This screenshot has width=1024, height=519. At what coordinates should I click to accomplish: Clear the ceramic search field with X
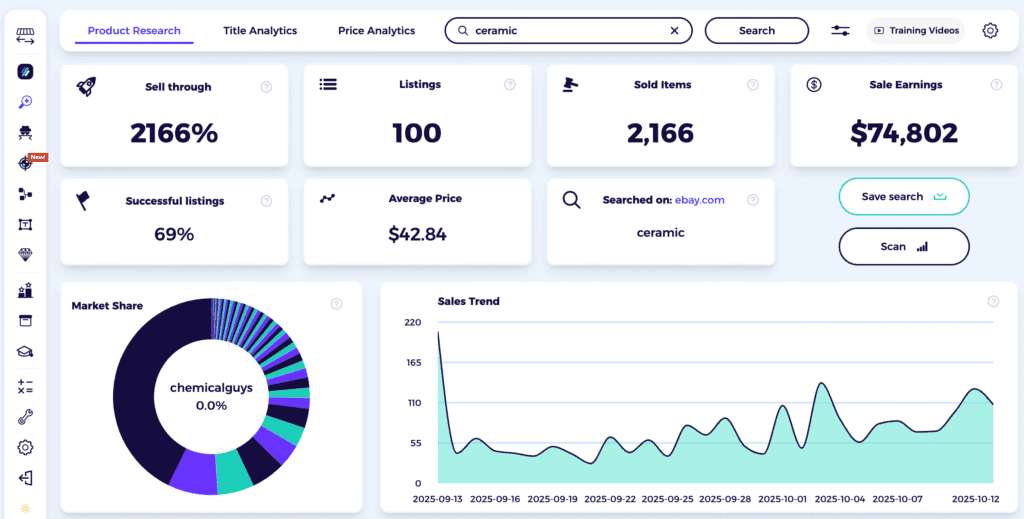[674, 31]
